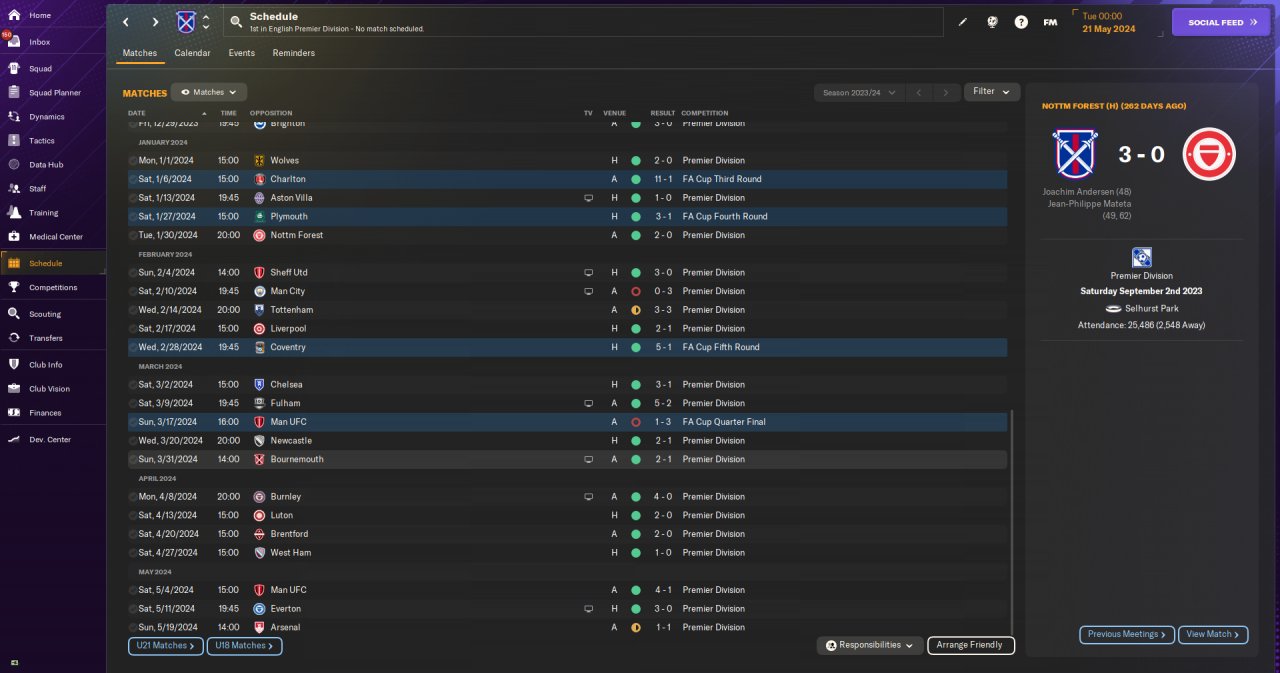Click the Opposition column header
Screen dimensions: 1280x673
pyautogui.click(x=271, y=113)
